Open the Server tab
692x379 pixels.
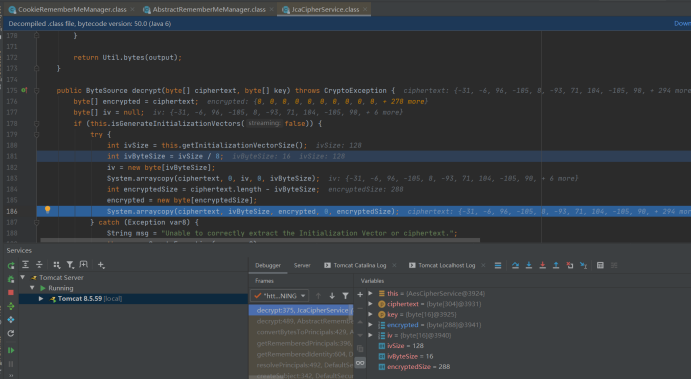[302, 265]
